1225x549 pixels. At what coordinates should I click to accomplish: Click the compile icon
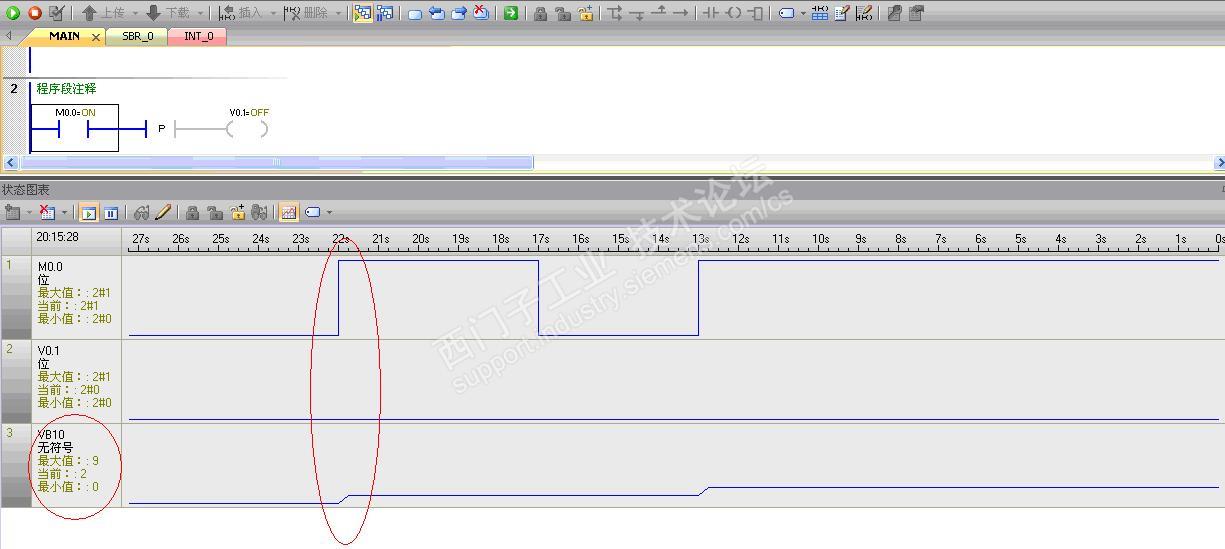[57, 13]
